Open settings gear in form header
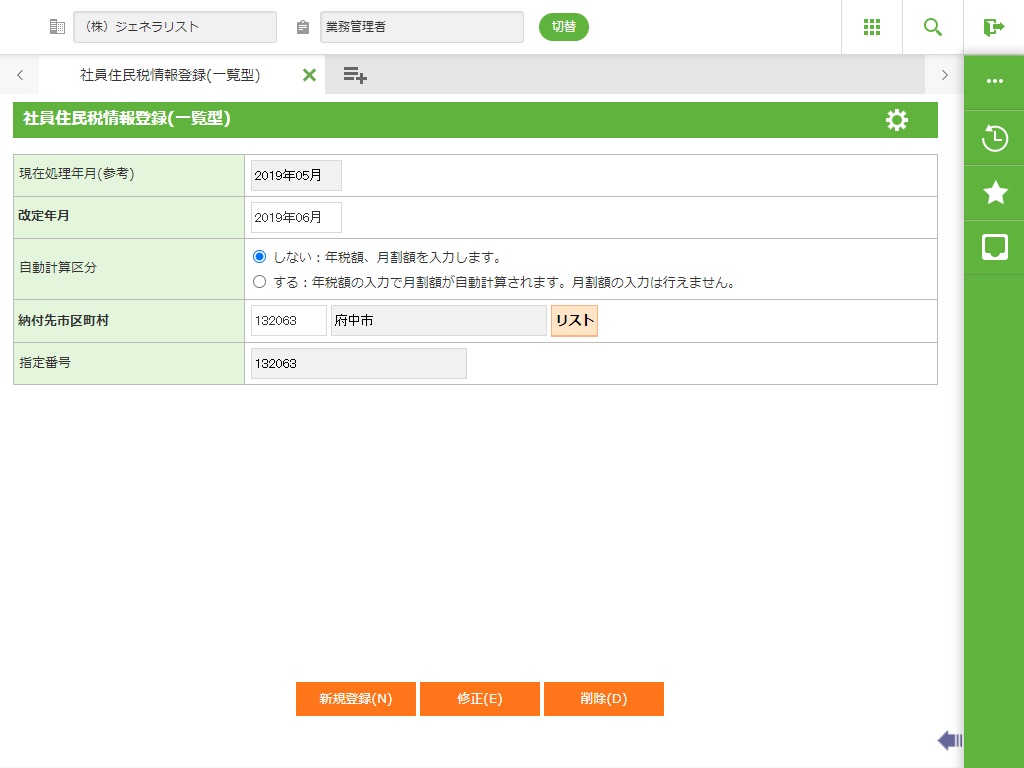The width and height of the screenshot is (1024, 768). pos(897,120)
